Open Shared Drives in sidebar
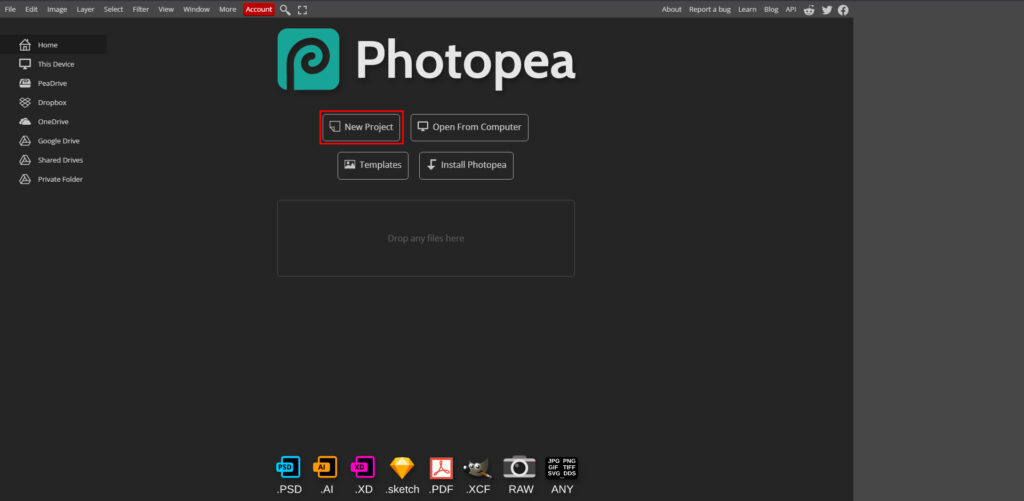The height and width of the screenshot is (501, 1024). point(54,160)
